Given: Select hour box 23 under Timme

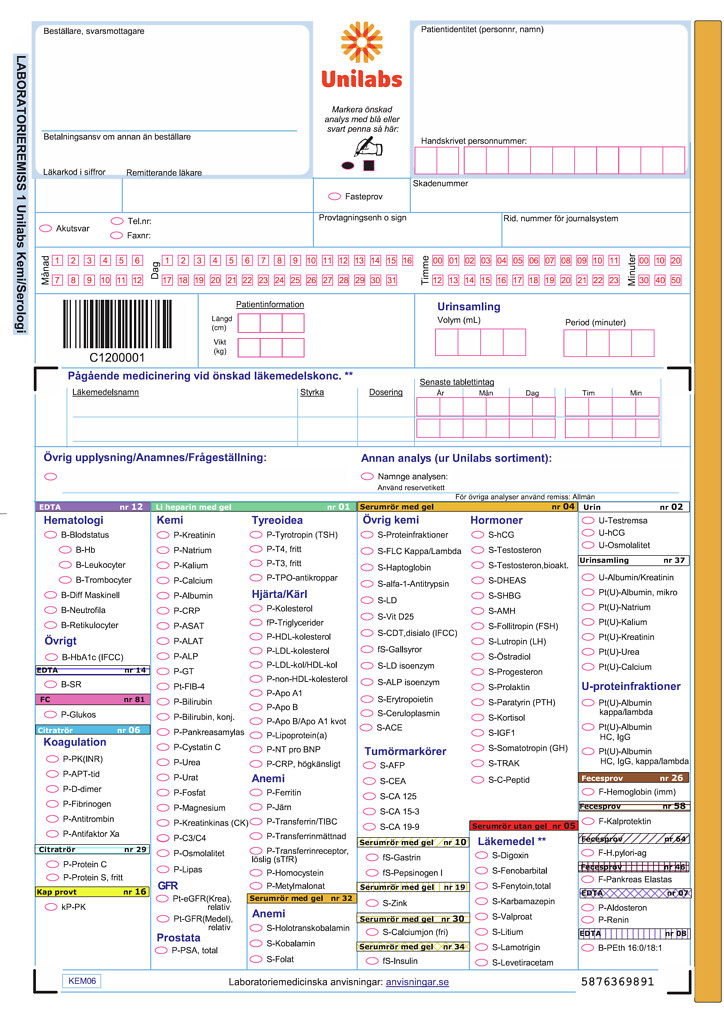Looking at the screenshot, I should pyautogui.click(x=614, y=280).
